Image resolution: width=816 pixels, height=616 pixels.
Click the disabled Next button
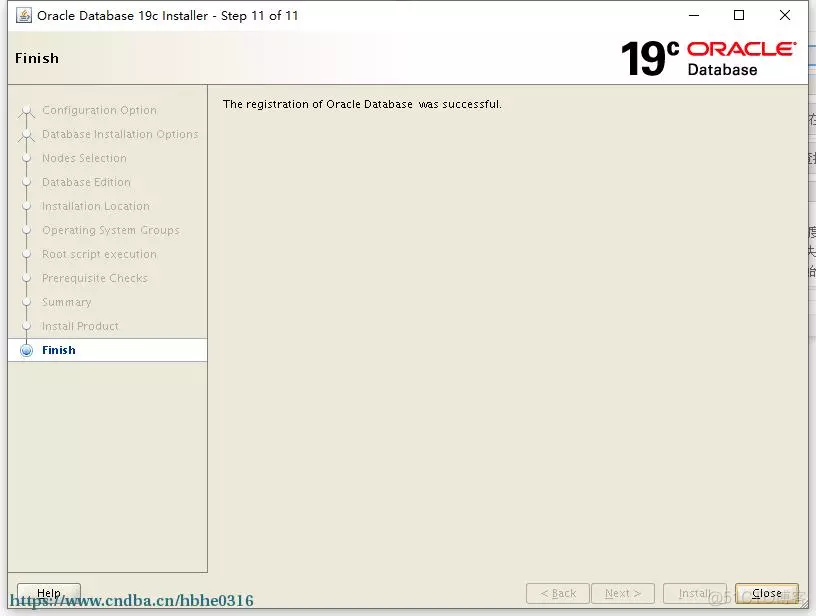point(623,593)
